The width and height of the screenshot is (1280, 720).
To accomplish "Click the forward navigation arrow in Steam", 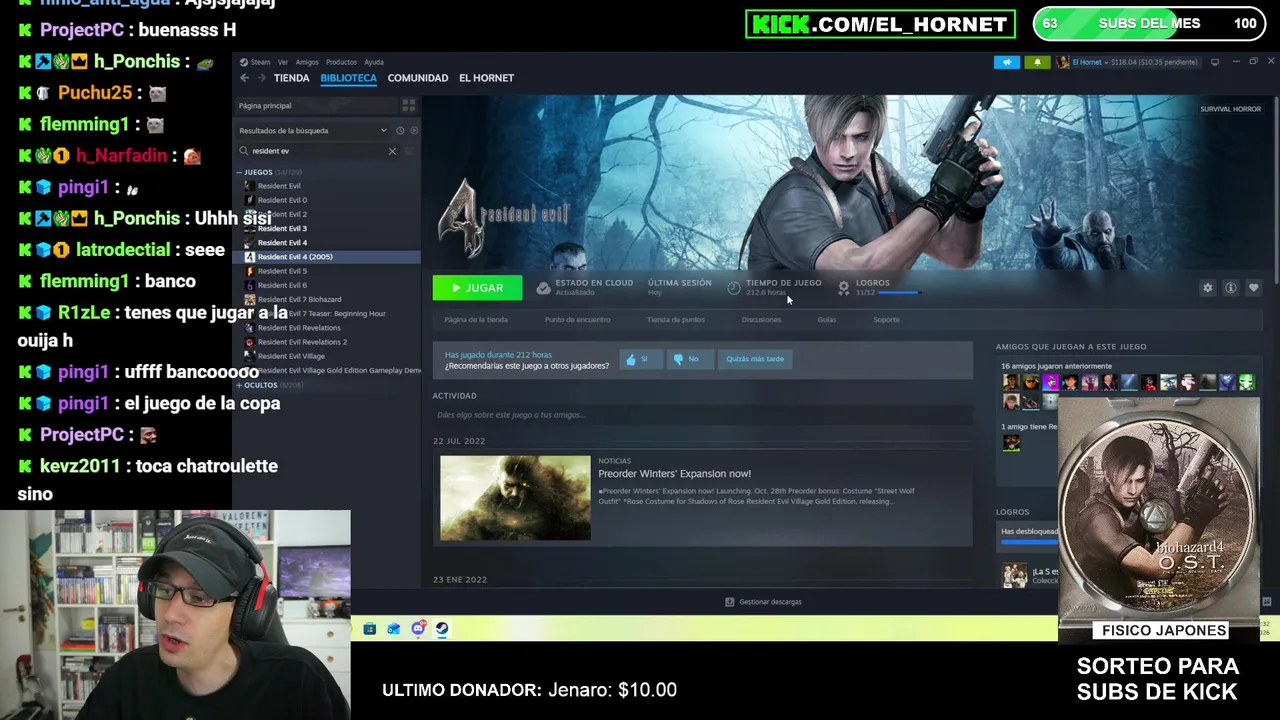I will 260,78.
